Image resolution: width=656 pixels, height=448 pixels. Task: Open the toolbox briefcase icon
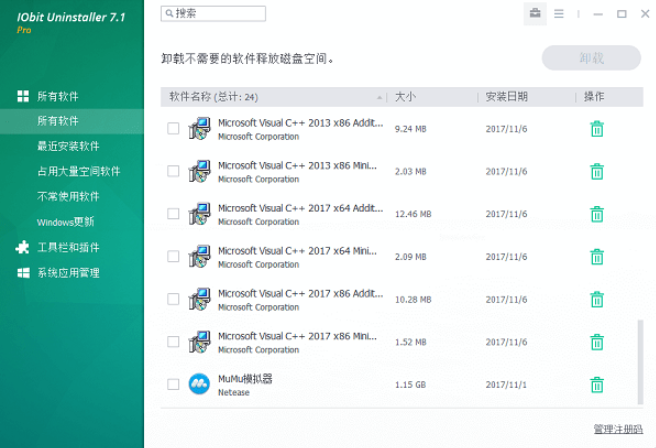pos(535,13)
